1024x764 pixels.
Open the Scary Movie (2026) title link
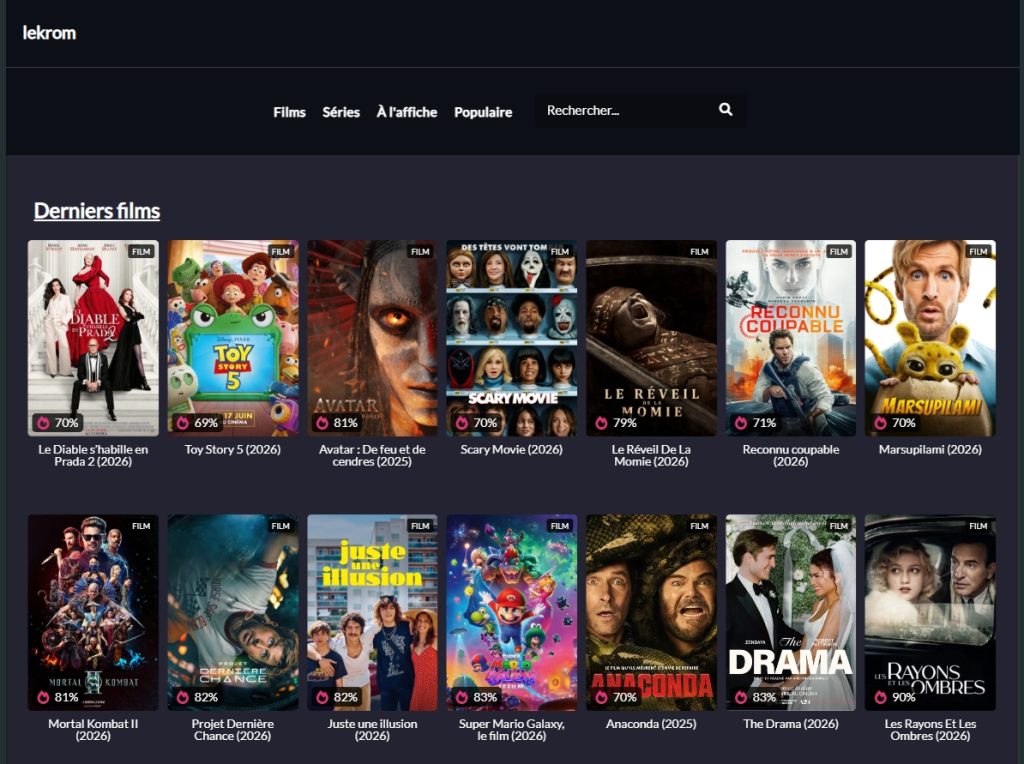coord(511,449)
